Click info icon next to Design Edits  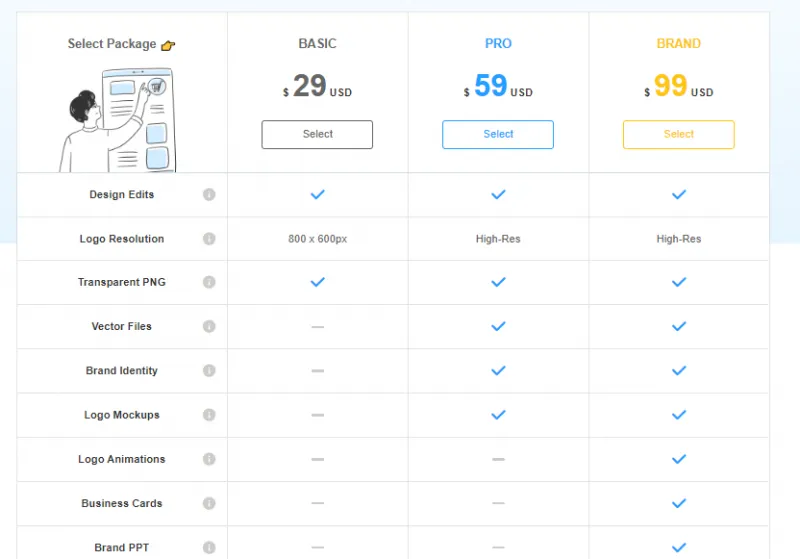click(209, 195)
